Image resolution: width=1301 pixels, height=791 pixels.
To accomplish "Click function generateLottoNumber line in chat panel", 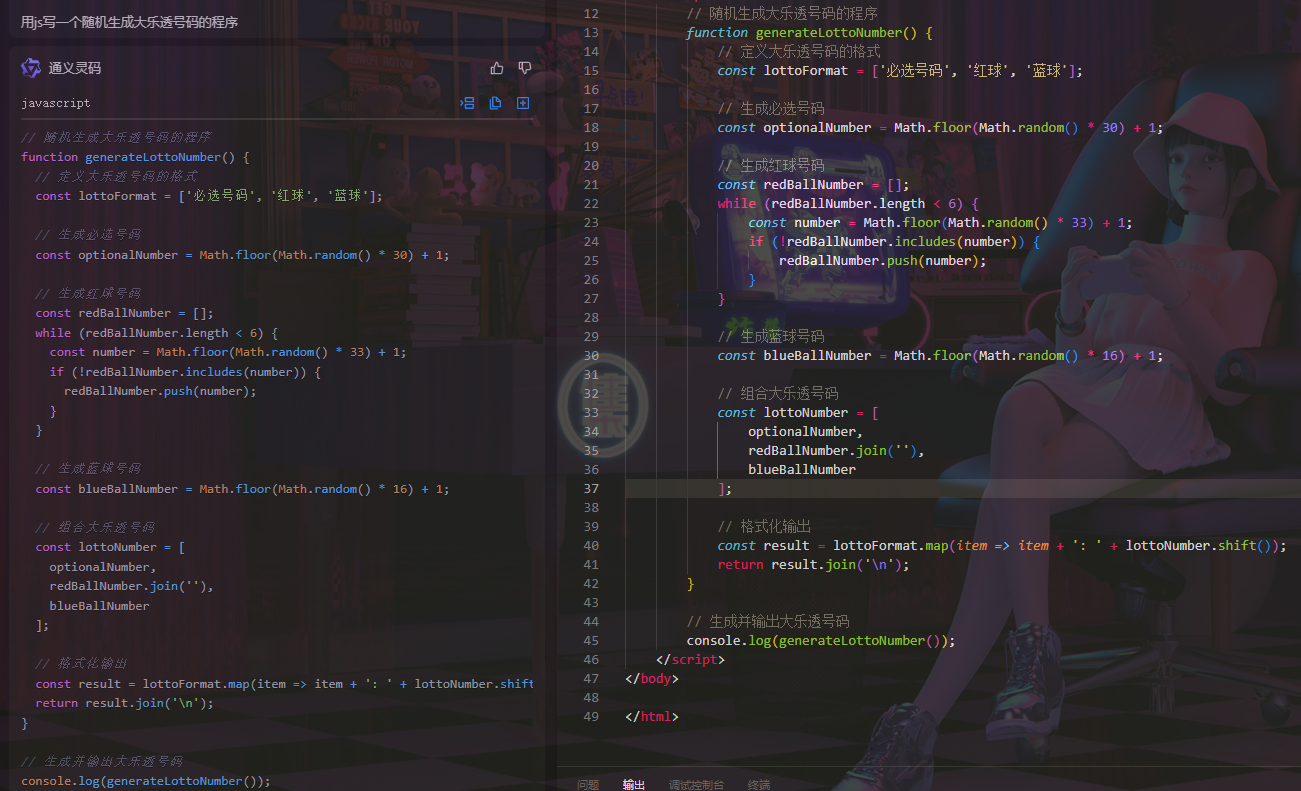I will [135, 157].
